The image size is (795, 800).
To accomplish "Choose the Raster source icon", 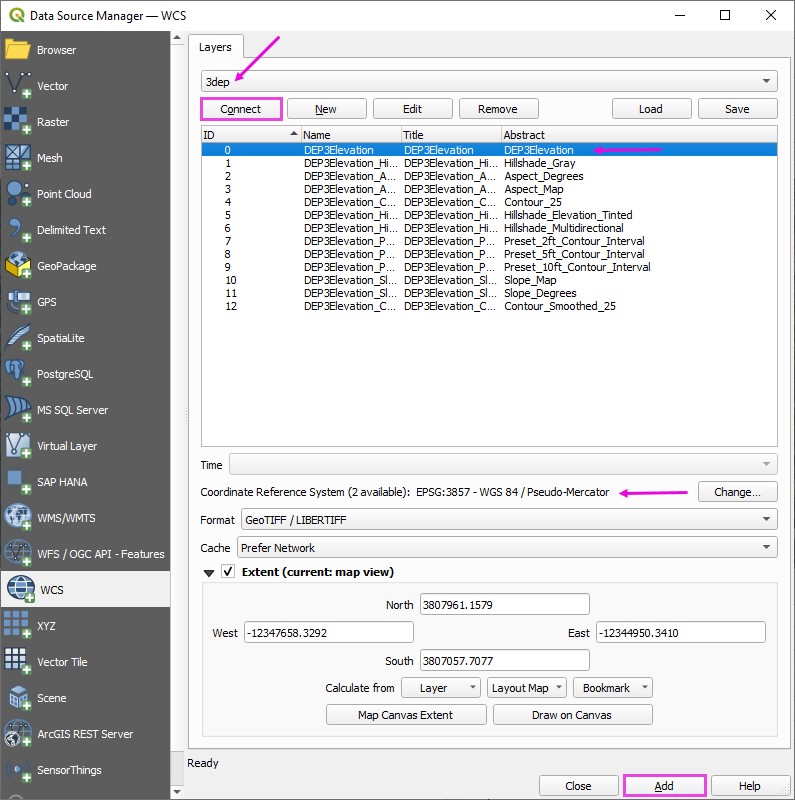I will tap(19, 122).
